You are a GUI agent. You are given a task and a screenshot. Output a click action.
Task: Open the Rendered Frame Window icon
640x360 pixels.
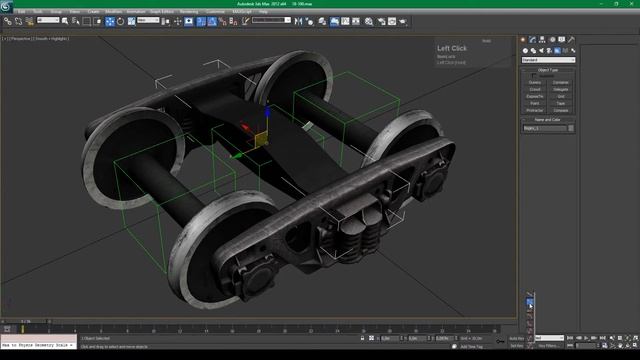[x=392, y=22]
